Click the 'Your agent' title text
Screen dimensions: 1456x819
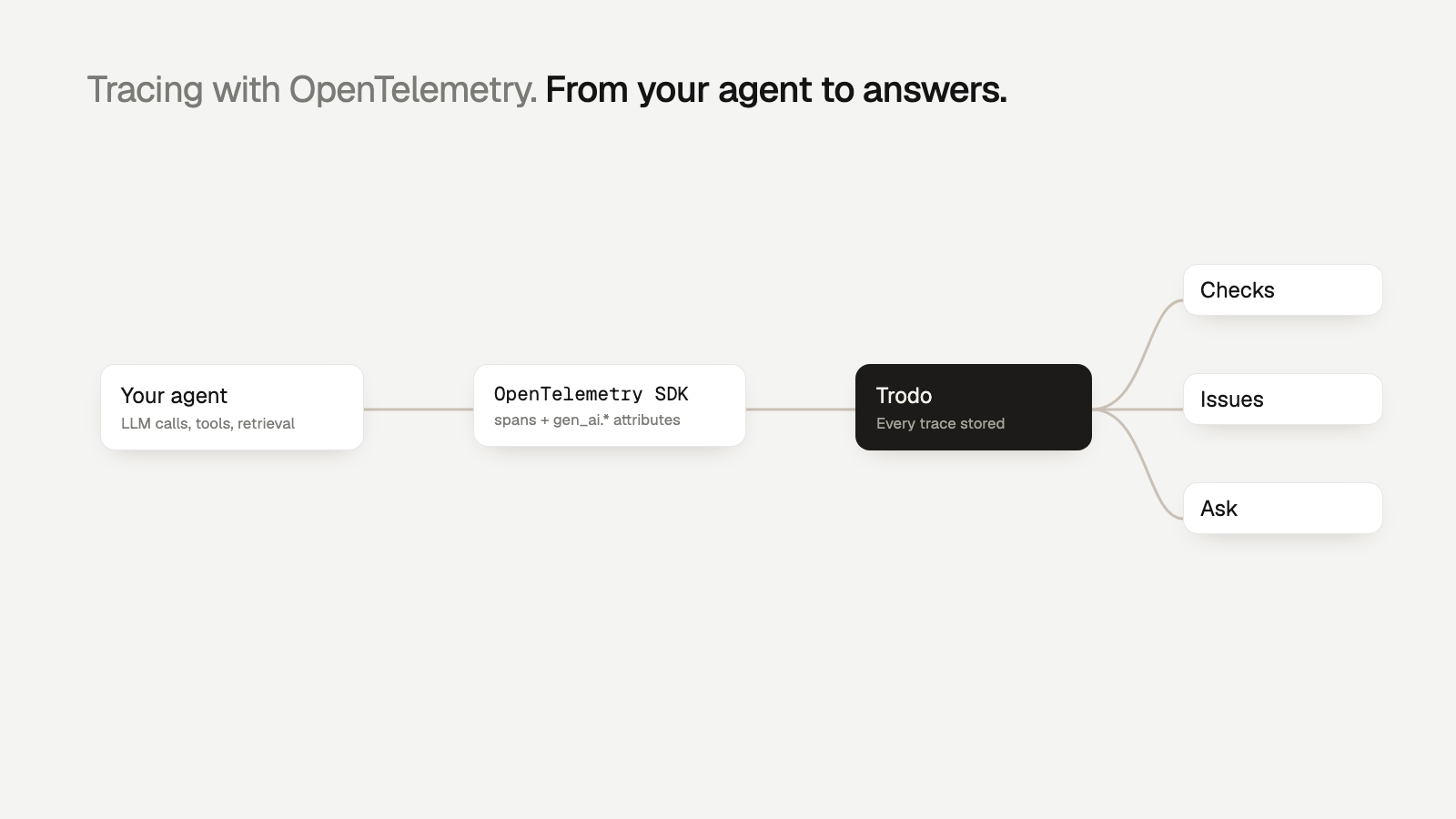point(174,396)
